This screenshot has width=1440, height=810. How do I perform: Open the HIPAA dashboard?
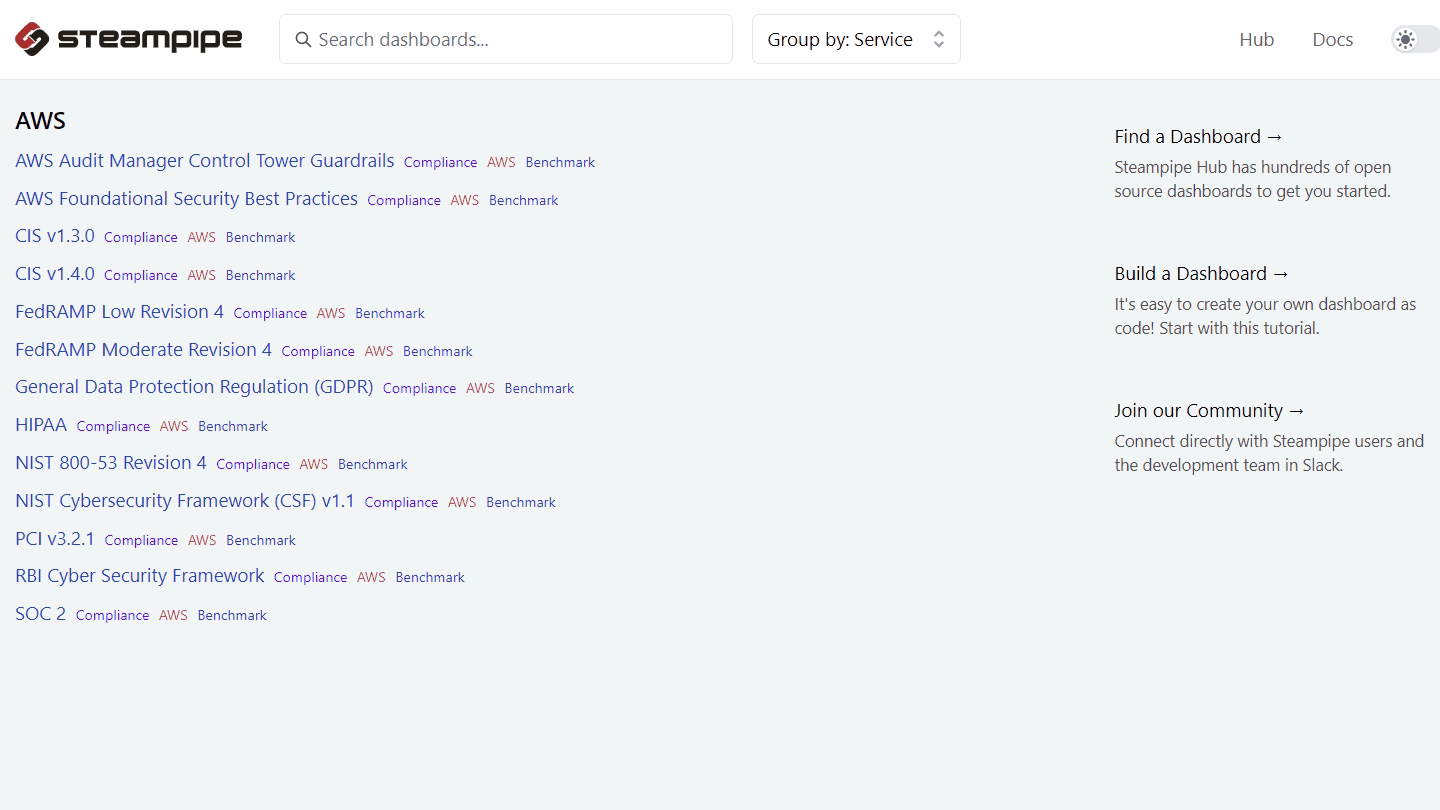(41, 425)
